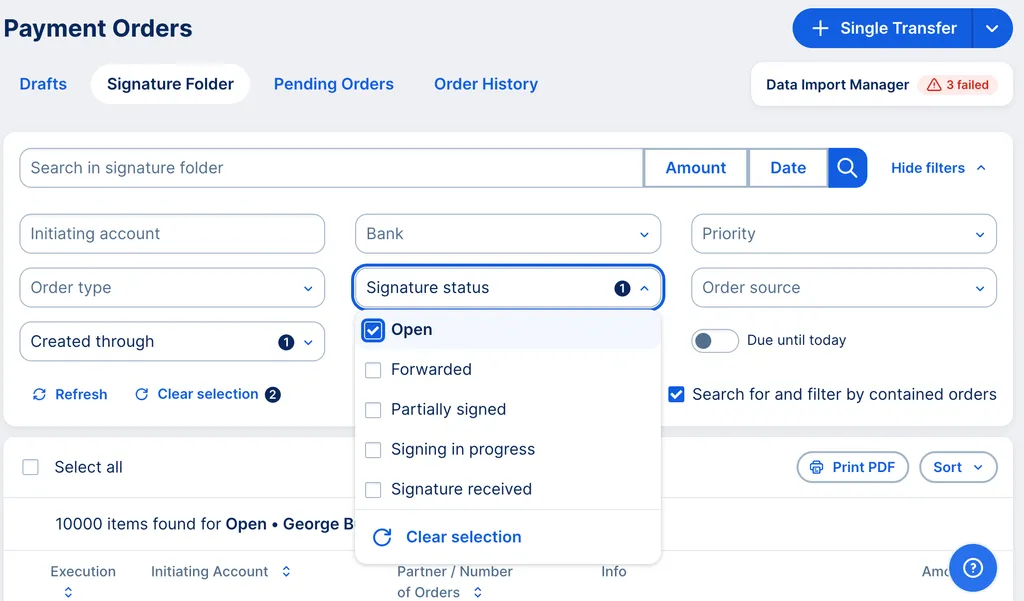Expand the Priority dropdown
Screen dimensions: 1024x601
(843, 233)
